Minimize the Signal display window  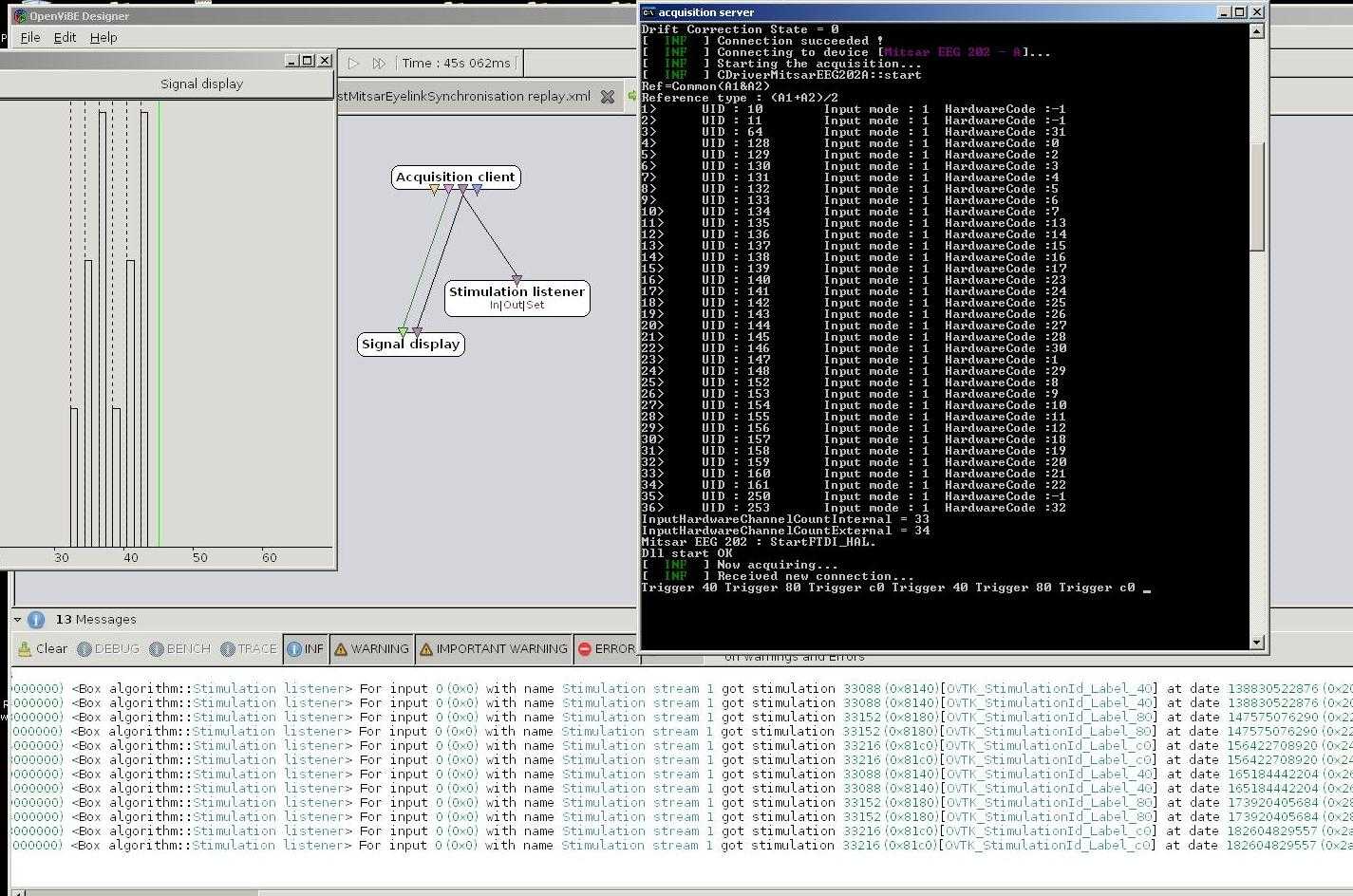[x=291, y=60]
